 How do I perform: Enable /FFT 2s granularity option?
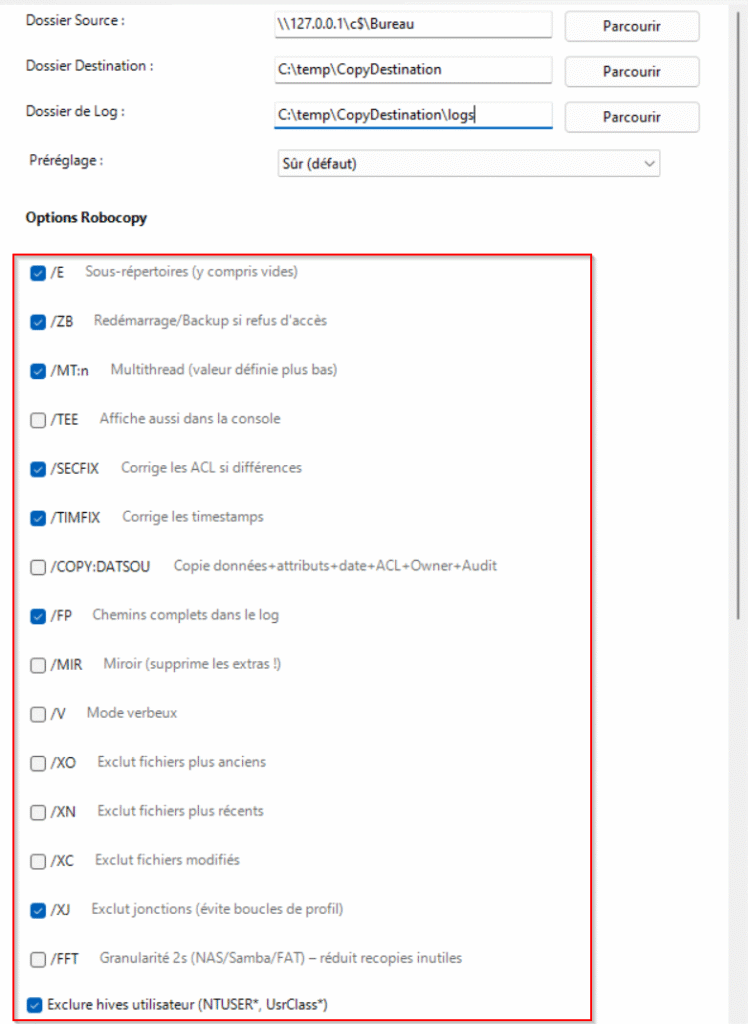tap(38, 959)
